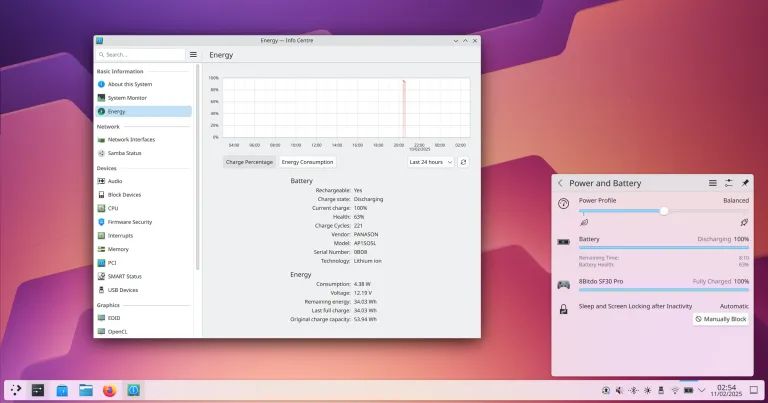The width and height of the screenshot is (768, 403).
Task: Open Dolphin file manager from taskbar
Action: 86,390
